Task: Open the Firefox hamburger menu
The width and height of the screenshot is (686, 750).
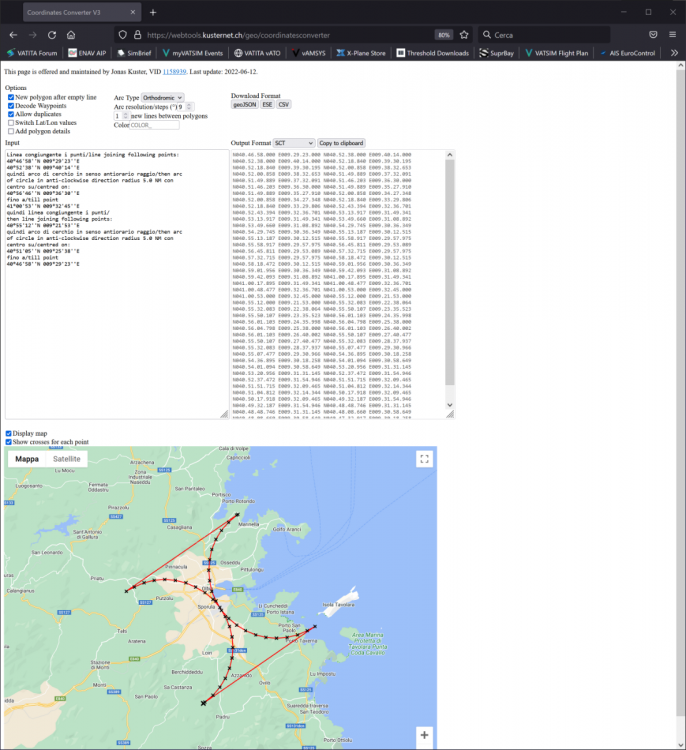Action: (x=673, y=34)
